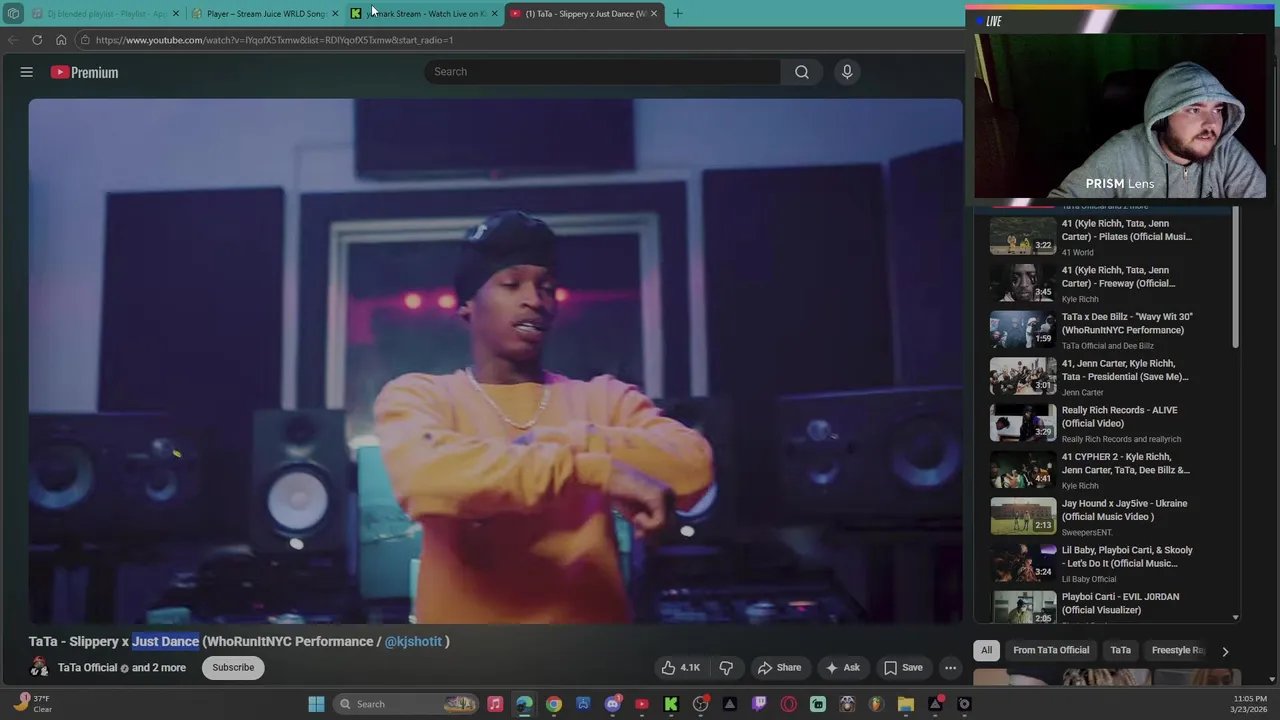
Task: Select the All filter chip
Action: click(986, 650)
